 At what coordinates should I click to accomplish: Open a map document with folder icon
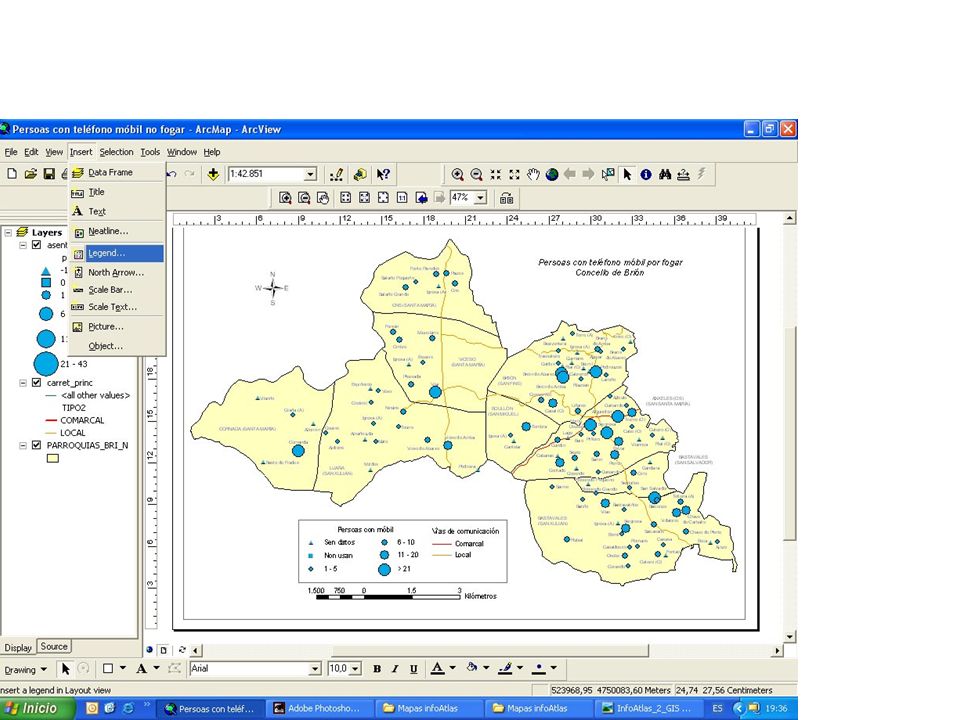coord(31,174)
